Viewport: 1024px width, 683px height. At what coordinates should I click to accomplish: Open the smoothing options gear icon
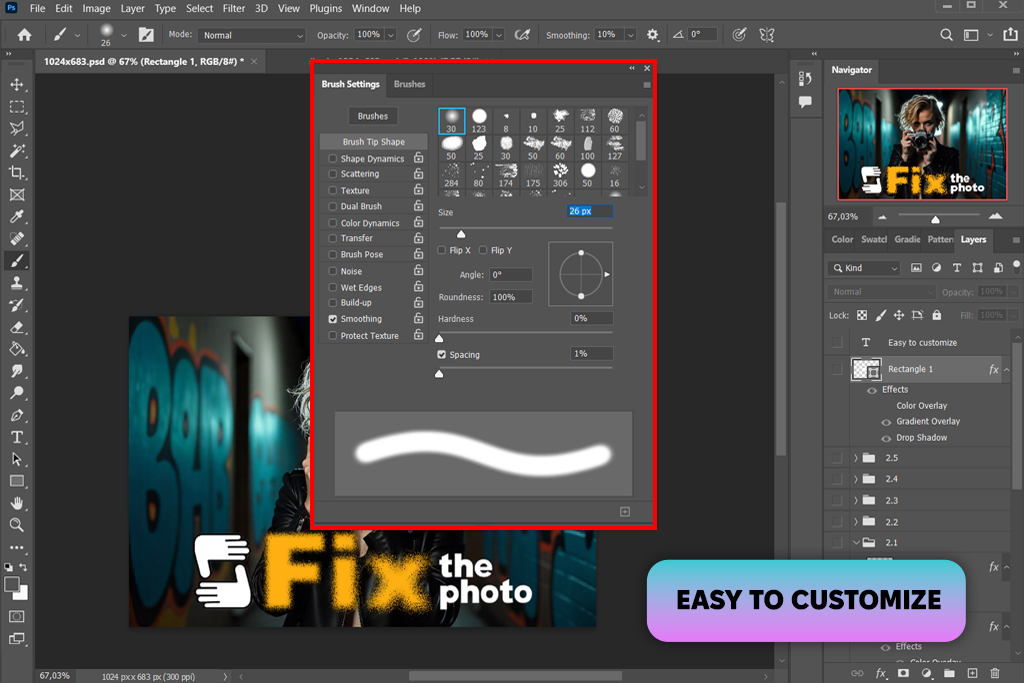point(652,35)
